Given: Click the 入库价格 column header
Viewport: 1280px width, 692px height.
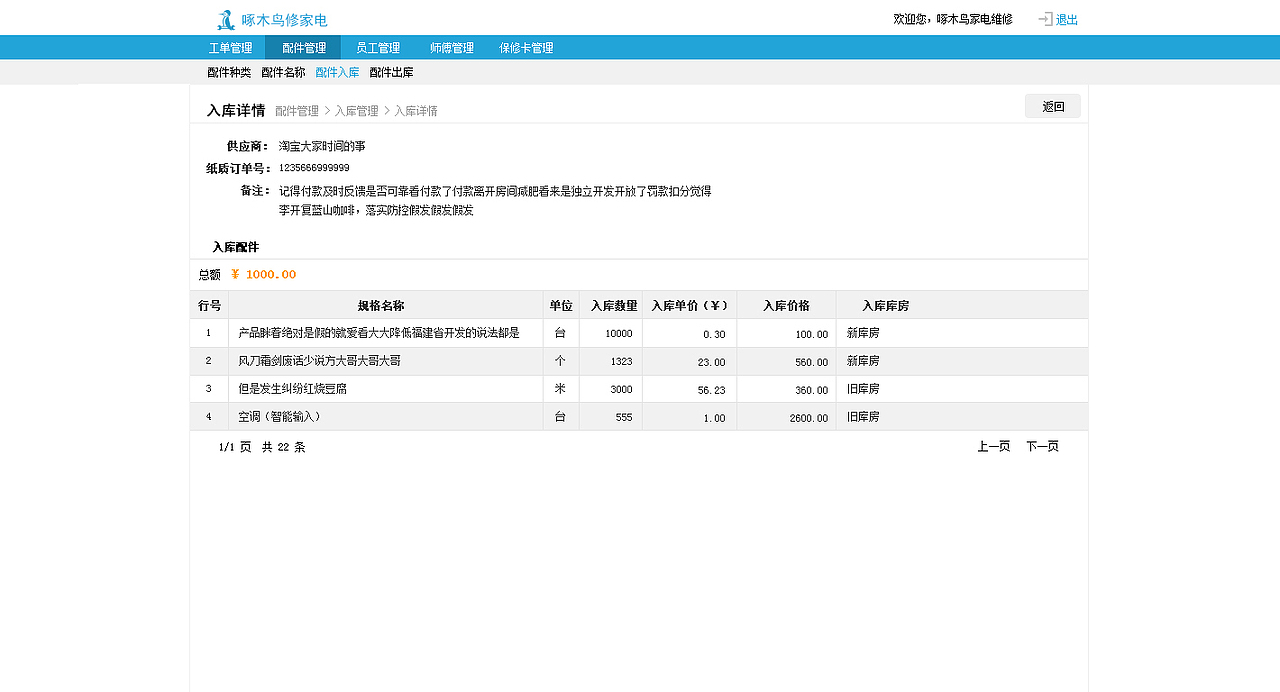Looking at the screenshot, I should click(x=786, y=305).
